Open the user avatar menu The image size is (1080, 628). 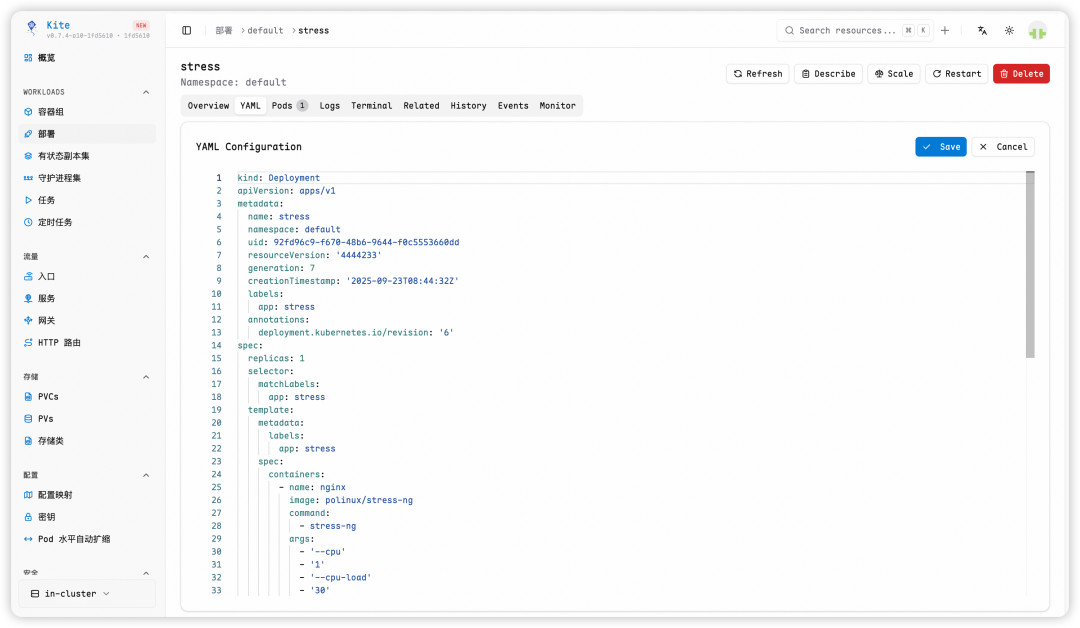point(1037,31)
